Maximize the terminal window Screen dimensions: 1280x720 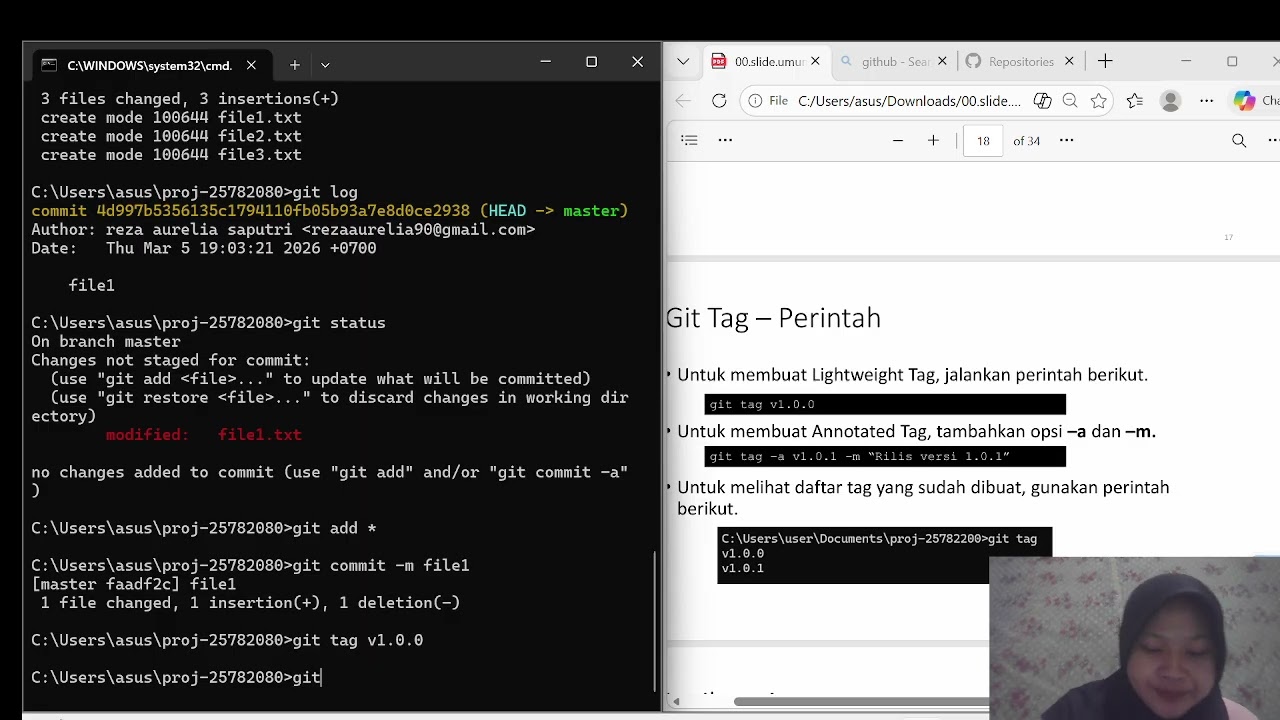pyautogui.click(x=591, y=62)
